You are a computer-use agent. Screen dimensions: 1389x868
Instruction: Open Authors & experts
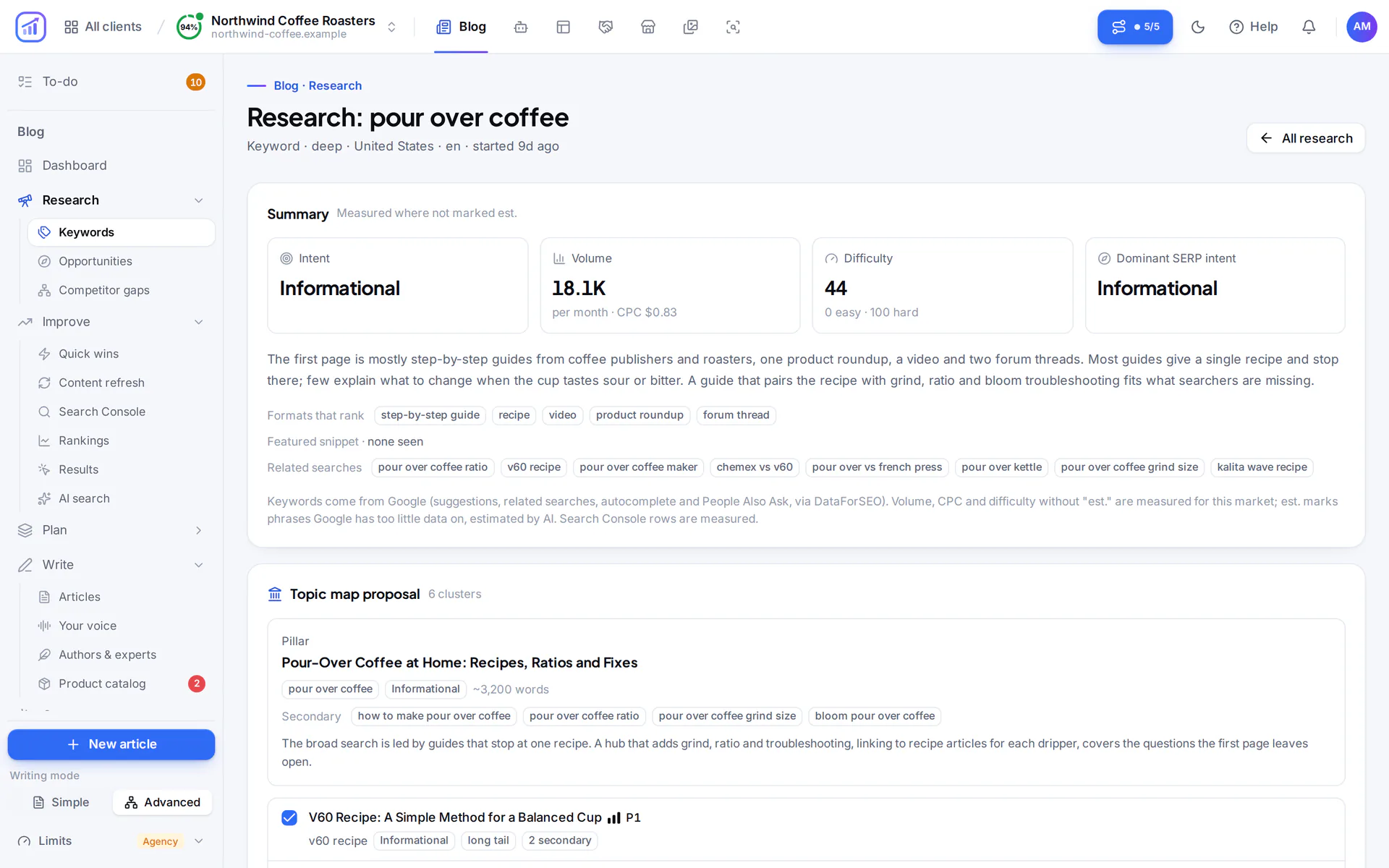122,655
